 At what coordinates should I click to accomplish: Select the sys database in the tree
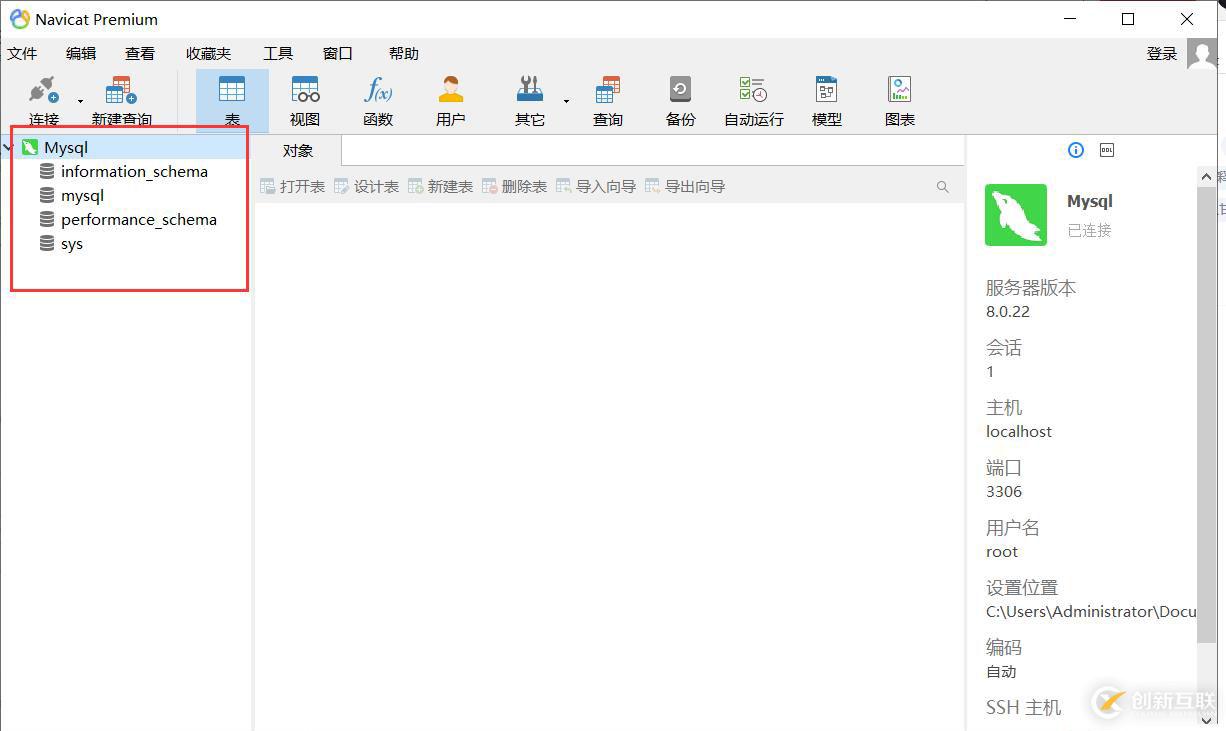72,244
